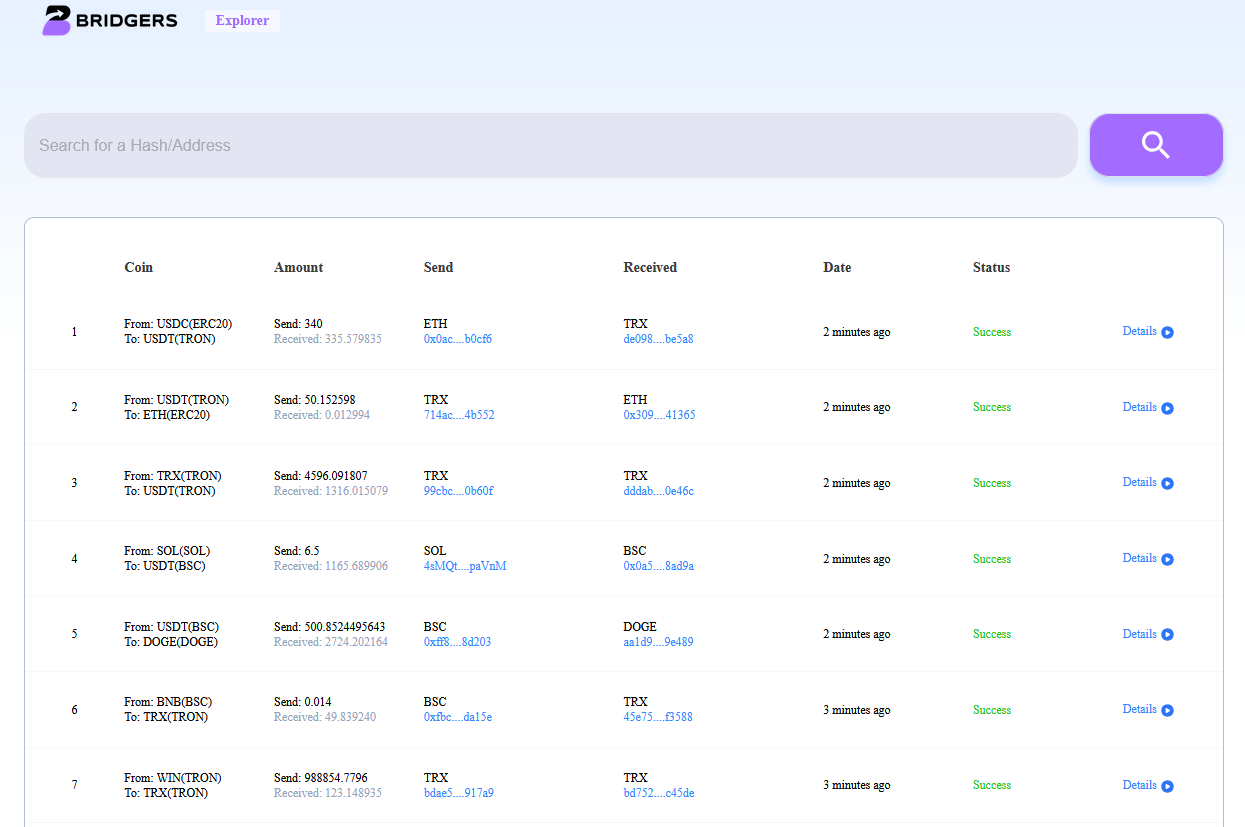Open send address bdae5....917a9
Image resolution: width=1245 pixels, height=827 pixels.
click(x=458, y=793)
